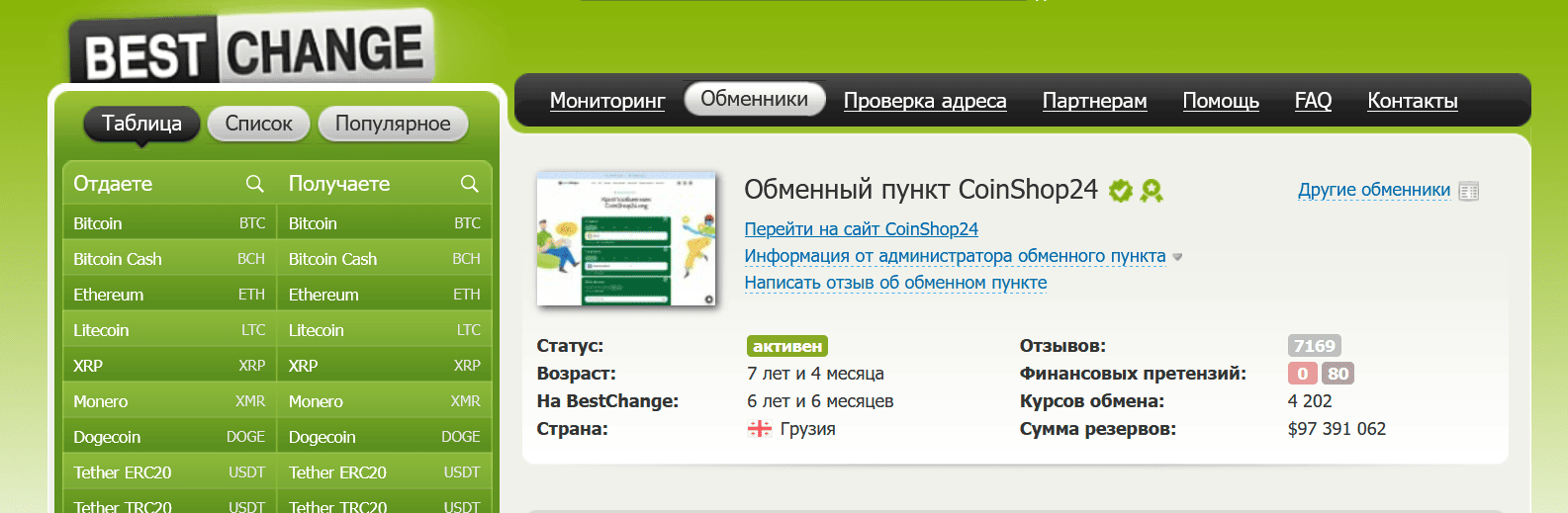Open Обменники menu item
The width and height of the screenshot is (1568, 513).
coord(755,99)
